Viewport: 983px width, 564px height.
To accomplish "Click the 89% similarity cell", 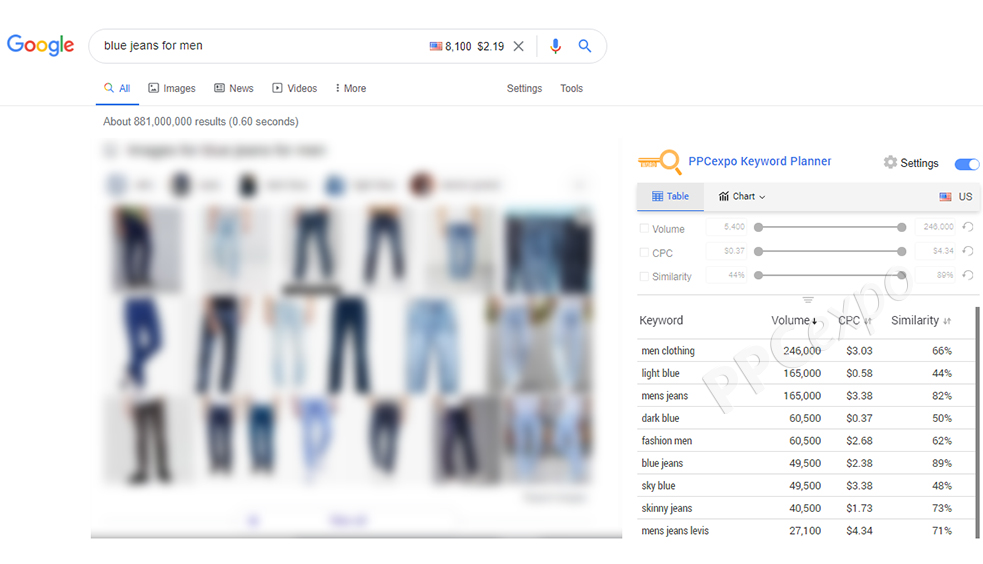I will 942,463.
